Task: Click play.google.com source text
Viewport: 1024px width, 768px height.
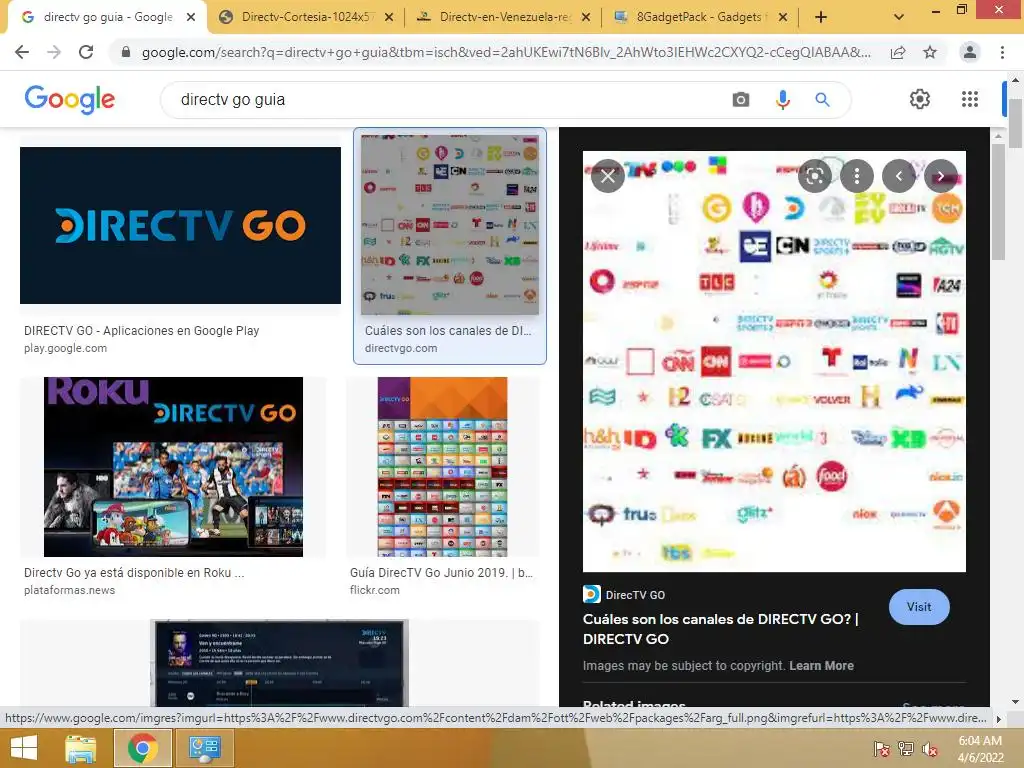Action: tap(65, 348)
